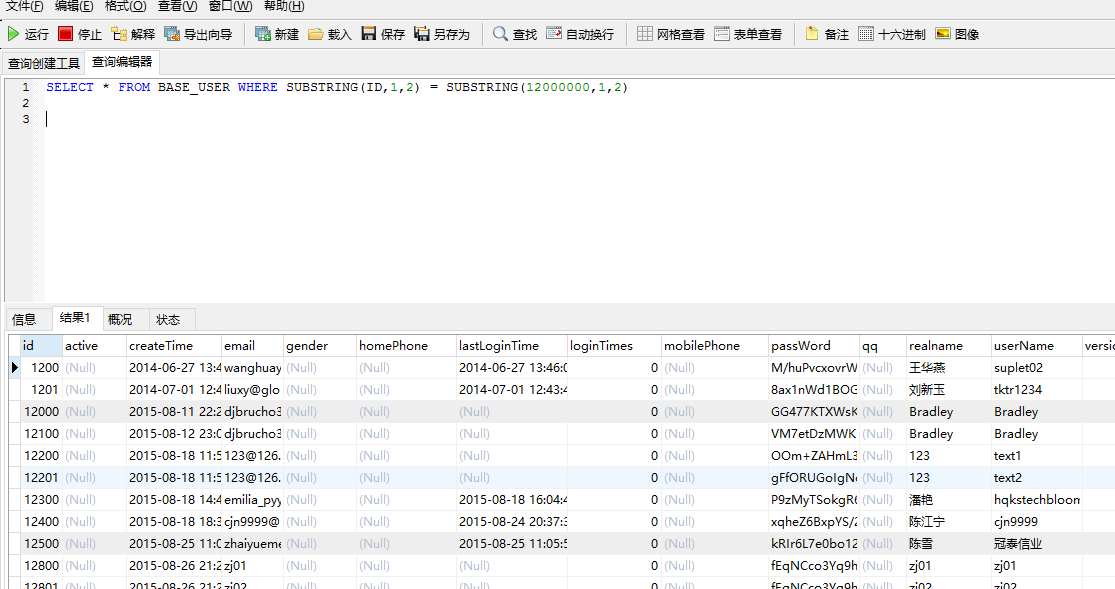The height and width of the screenshot is (589, 1115).
Task: Show 十六进制 hex view
Action: pos(892,34)
